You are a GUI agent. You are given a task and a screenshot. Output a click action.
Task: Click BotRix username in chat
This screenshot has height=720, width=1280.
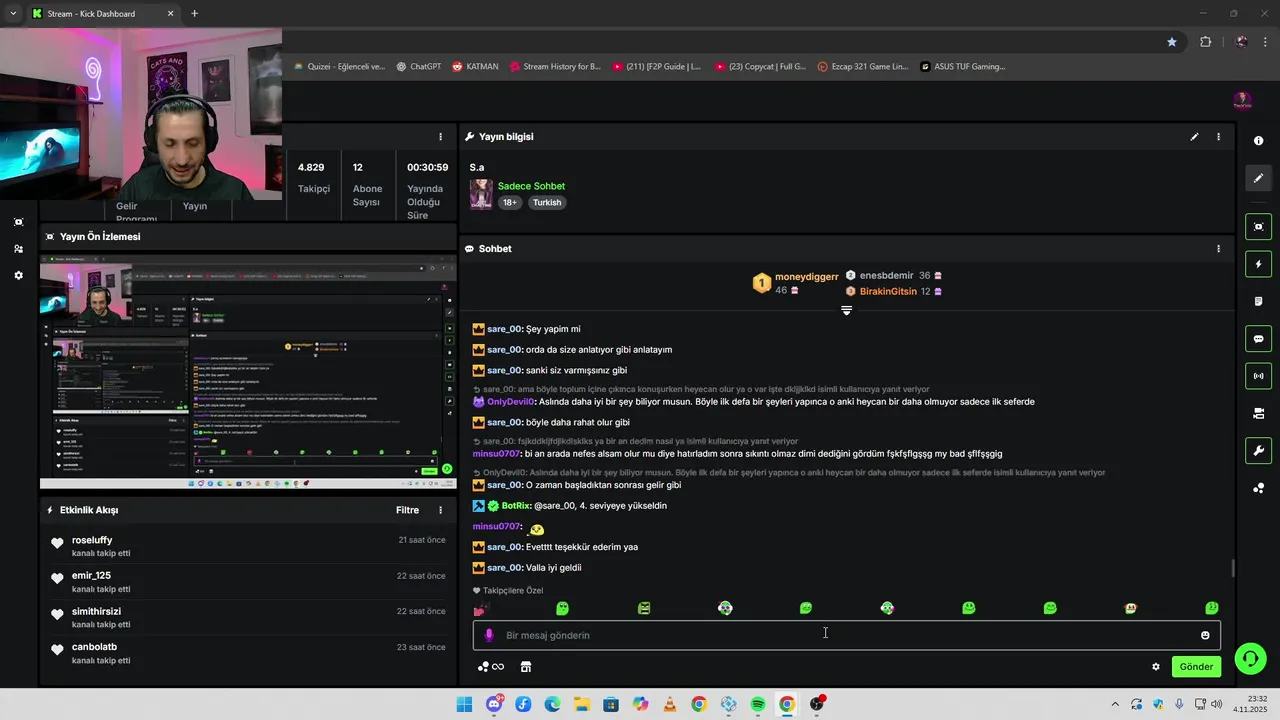point(516,506)
